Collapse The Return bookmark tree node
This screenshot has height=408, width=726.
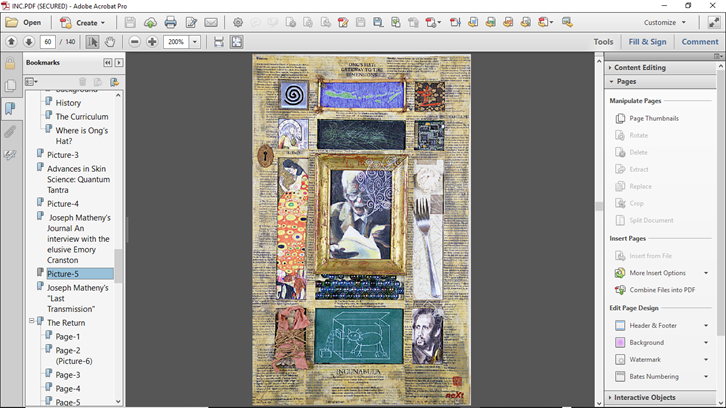point(31,323)
